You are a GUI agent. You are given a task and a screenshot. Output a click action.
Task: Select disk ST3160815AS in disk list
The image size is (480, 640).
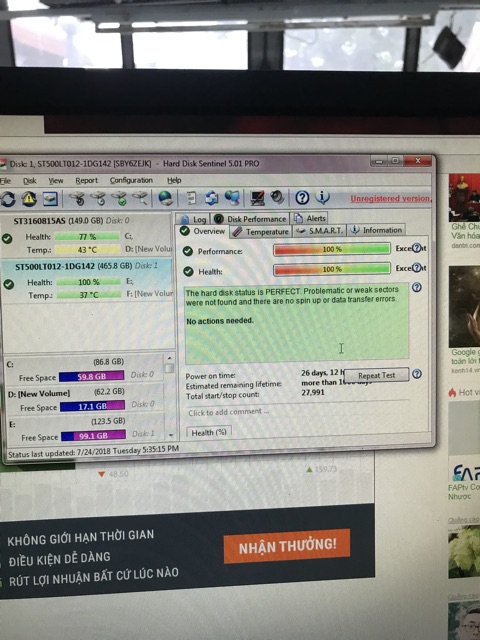(x=86, y=236)
